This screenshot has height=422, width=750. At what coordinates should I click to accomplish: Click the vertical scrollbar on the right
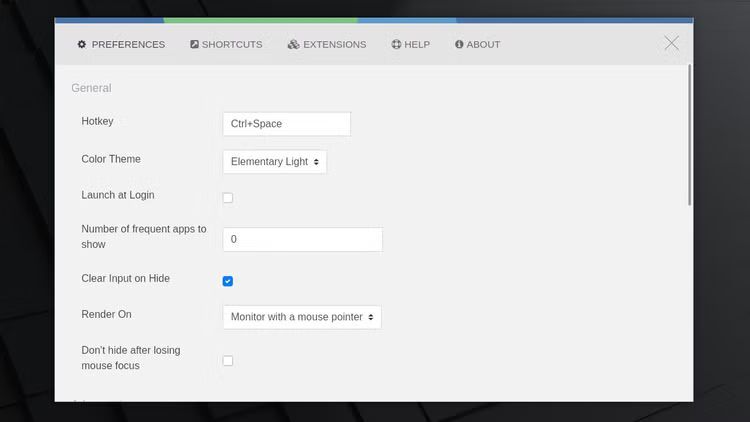[689, 135]
